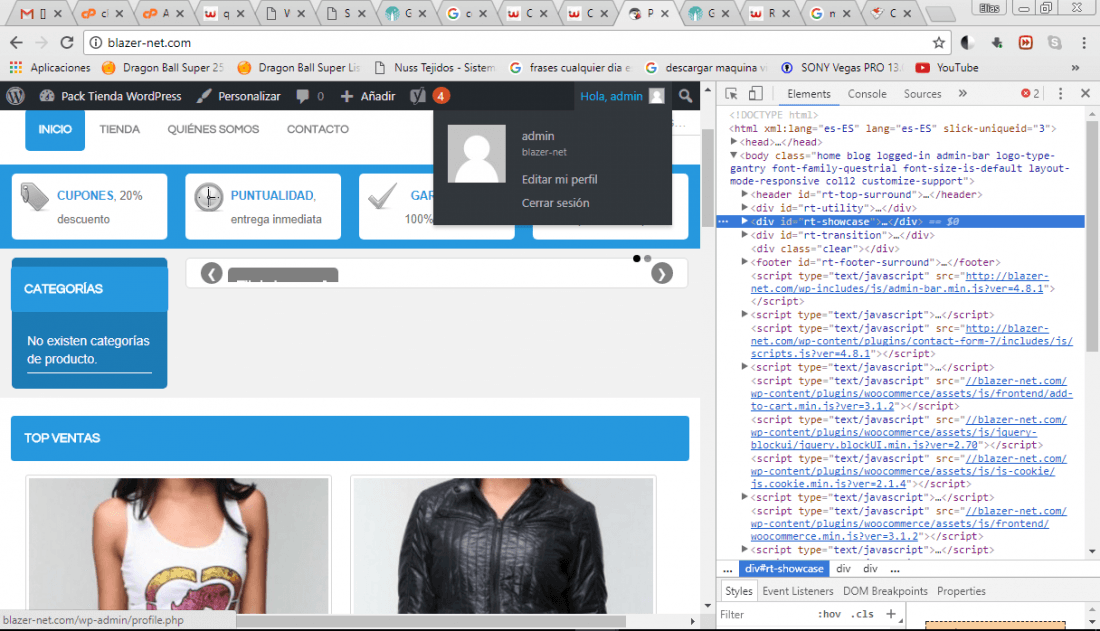Show hidden bookmarks with the double chevron
Image resolution: width=1100 pixels, height=631 pixels.
(x=1075, y=67)
